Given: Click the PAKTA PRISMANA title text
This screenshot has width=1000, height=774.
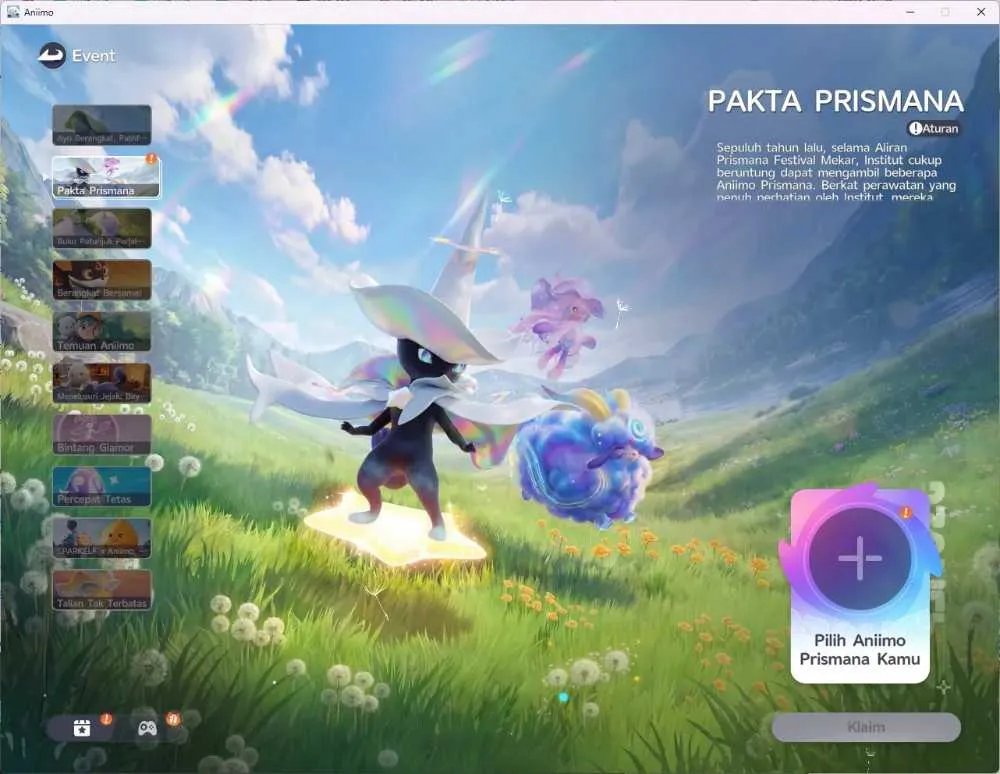Looking at the screenshot, I should (x=835, y=101).
